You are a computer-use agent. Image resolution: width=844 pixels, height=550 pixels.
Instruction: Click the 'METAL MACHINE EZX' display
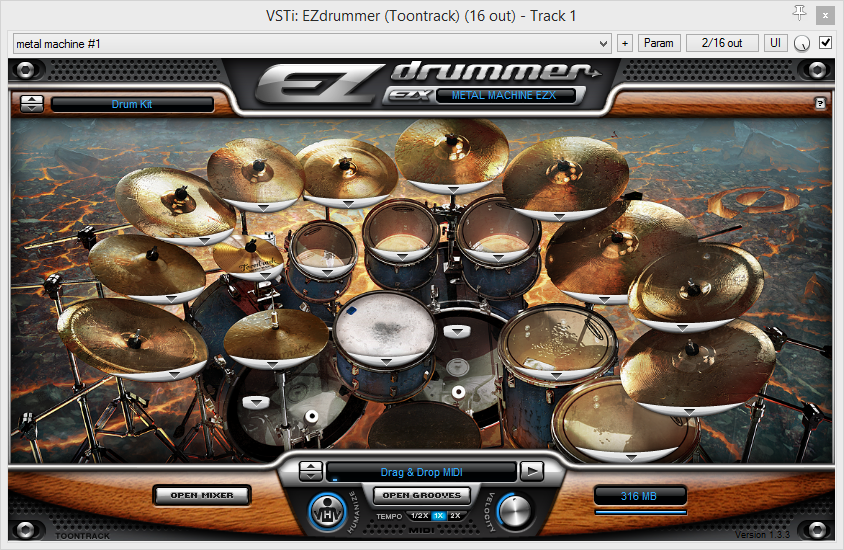[x=504, y=95]
